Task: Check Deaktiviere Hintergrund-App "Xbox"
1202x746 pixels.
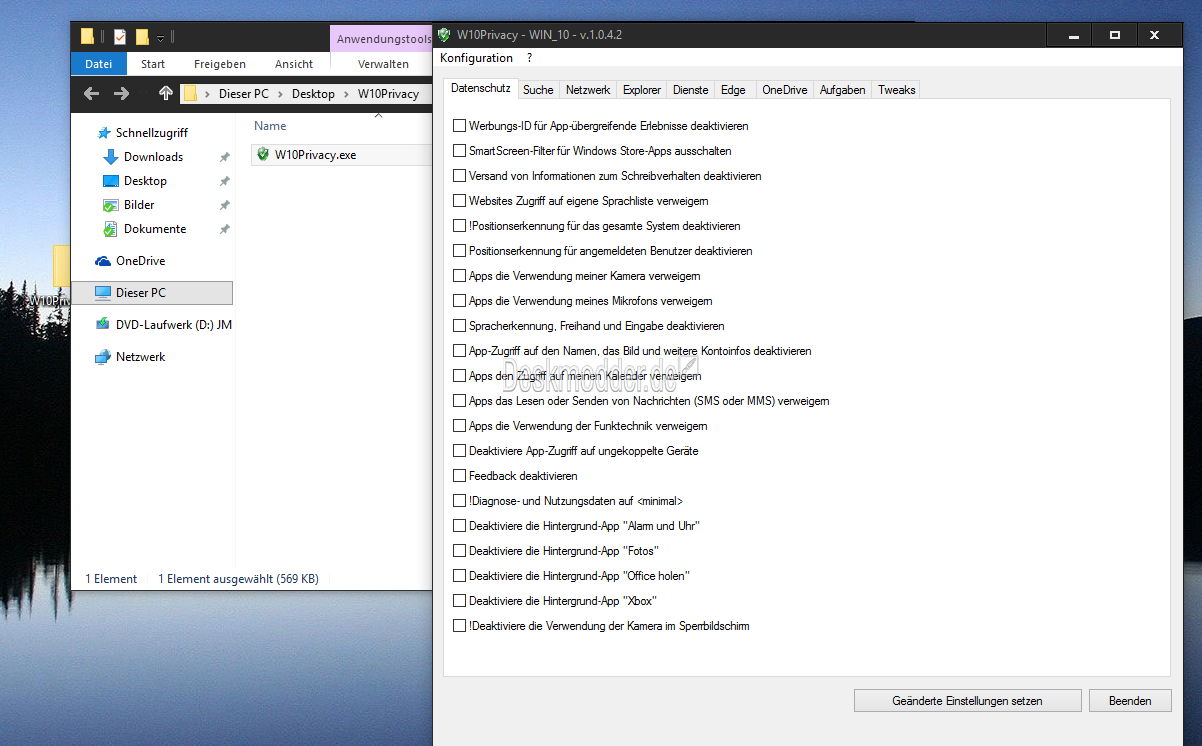Action: tap(460, 601)
